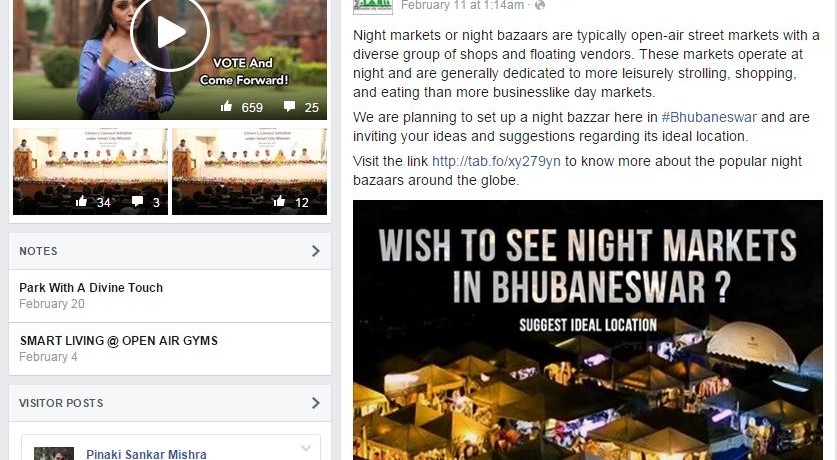Open dropdown arrow on Pinaki Sankar Mishra's post
The height and width of the screenshot is (460, 837).
[306, 448]
